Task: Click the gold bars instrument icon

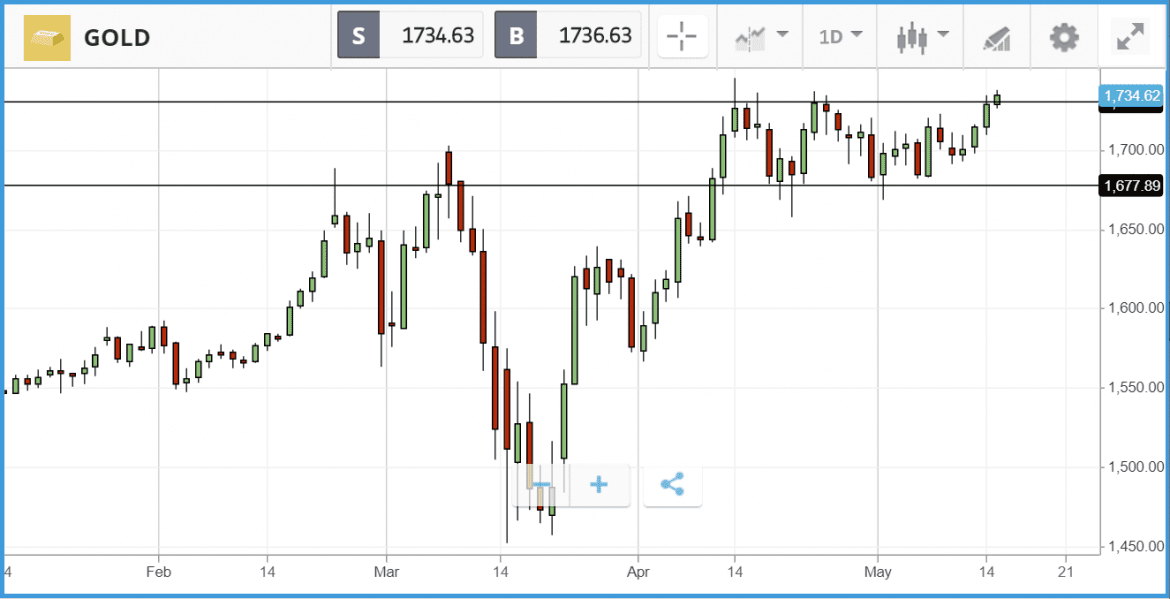Action: pyautogui.click(x=47, y=38)
